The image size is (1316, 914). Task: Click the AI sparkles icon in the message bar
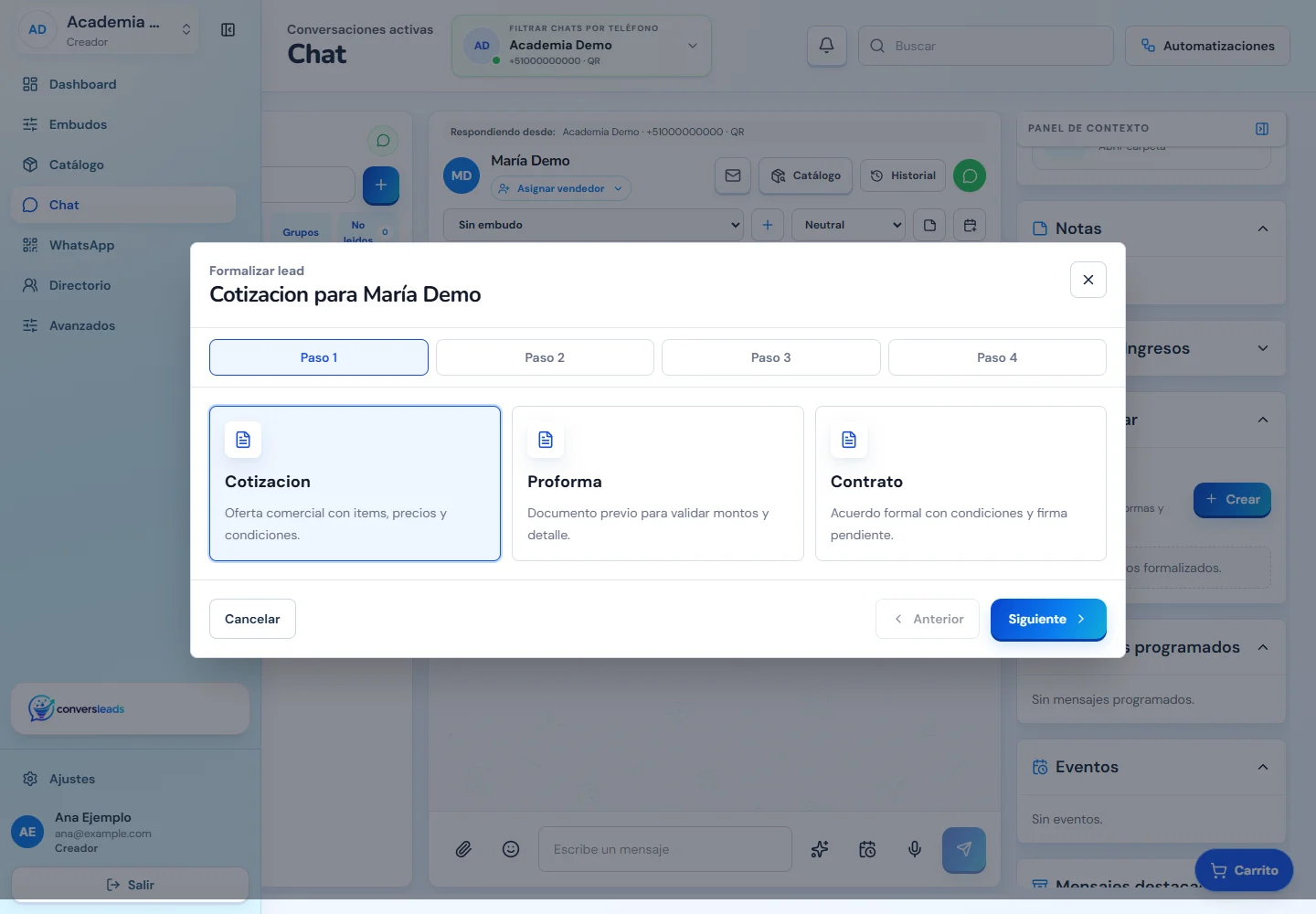pos(820,849)
